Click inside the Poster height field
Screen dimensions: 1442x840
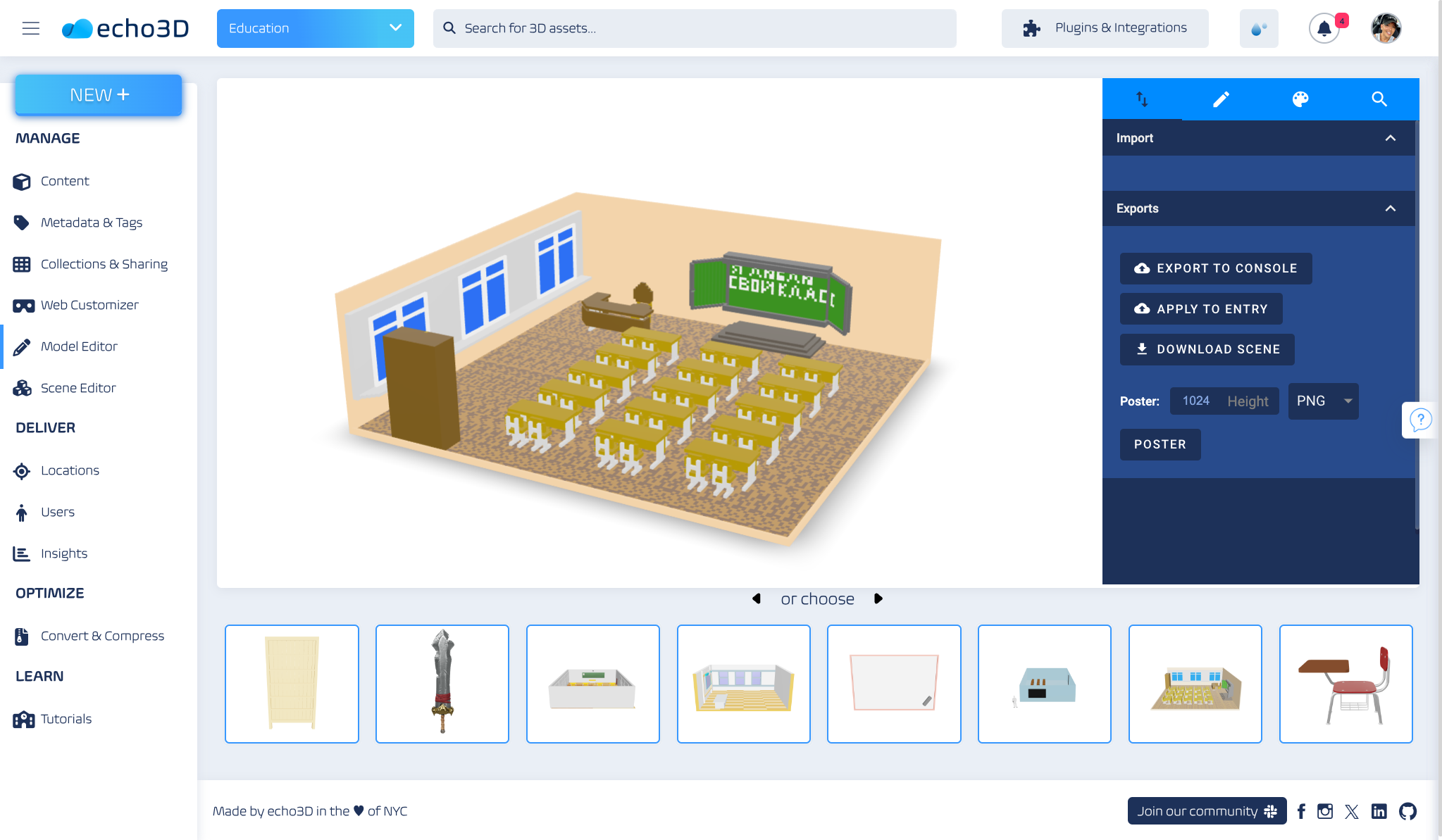[1224, 401]
